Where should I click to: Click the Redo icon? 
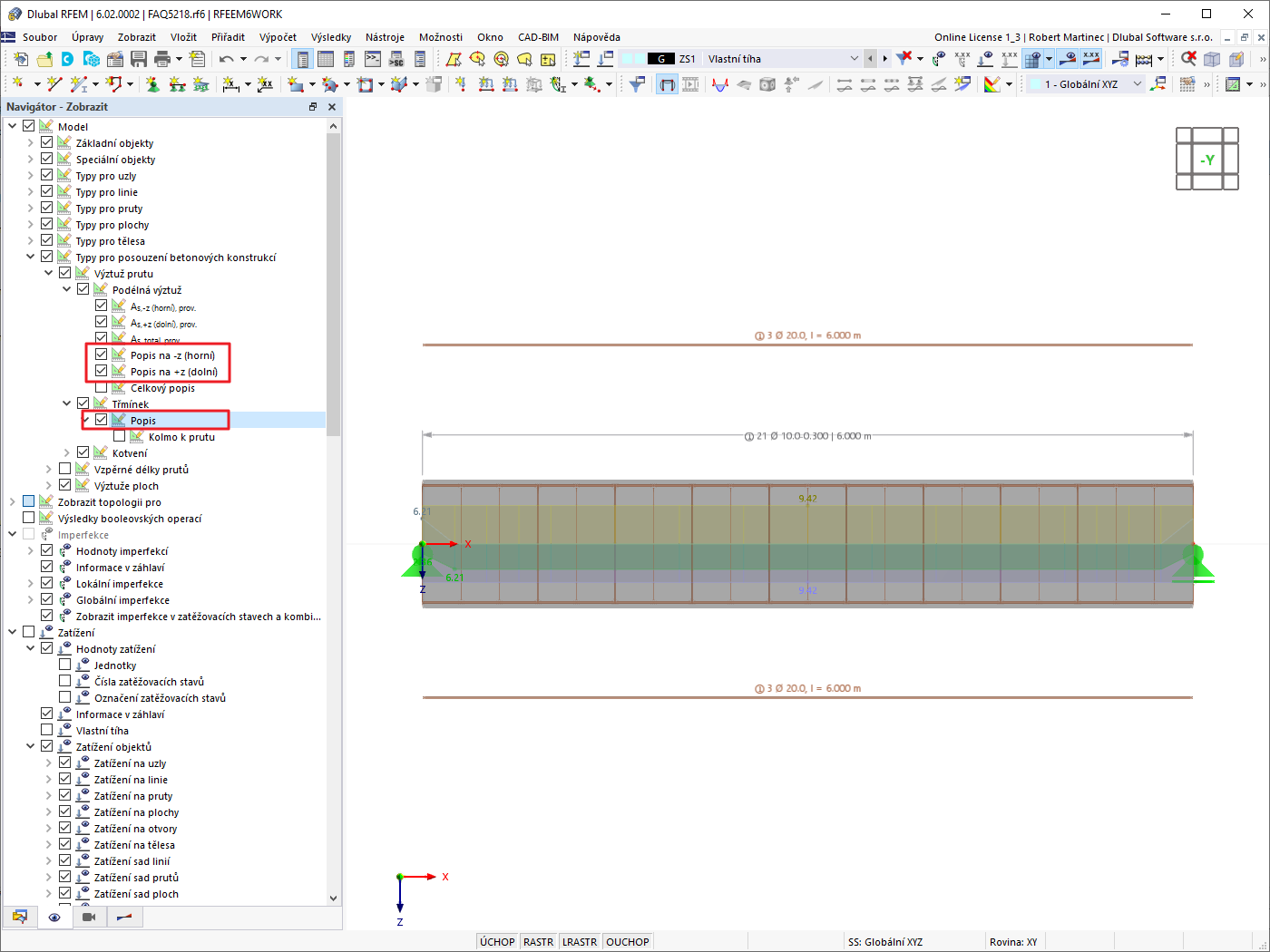(x=262, y=58)
